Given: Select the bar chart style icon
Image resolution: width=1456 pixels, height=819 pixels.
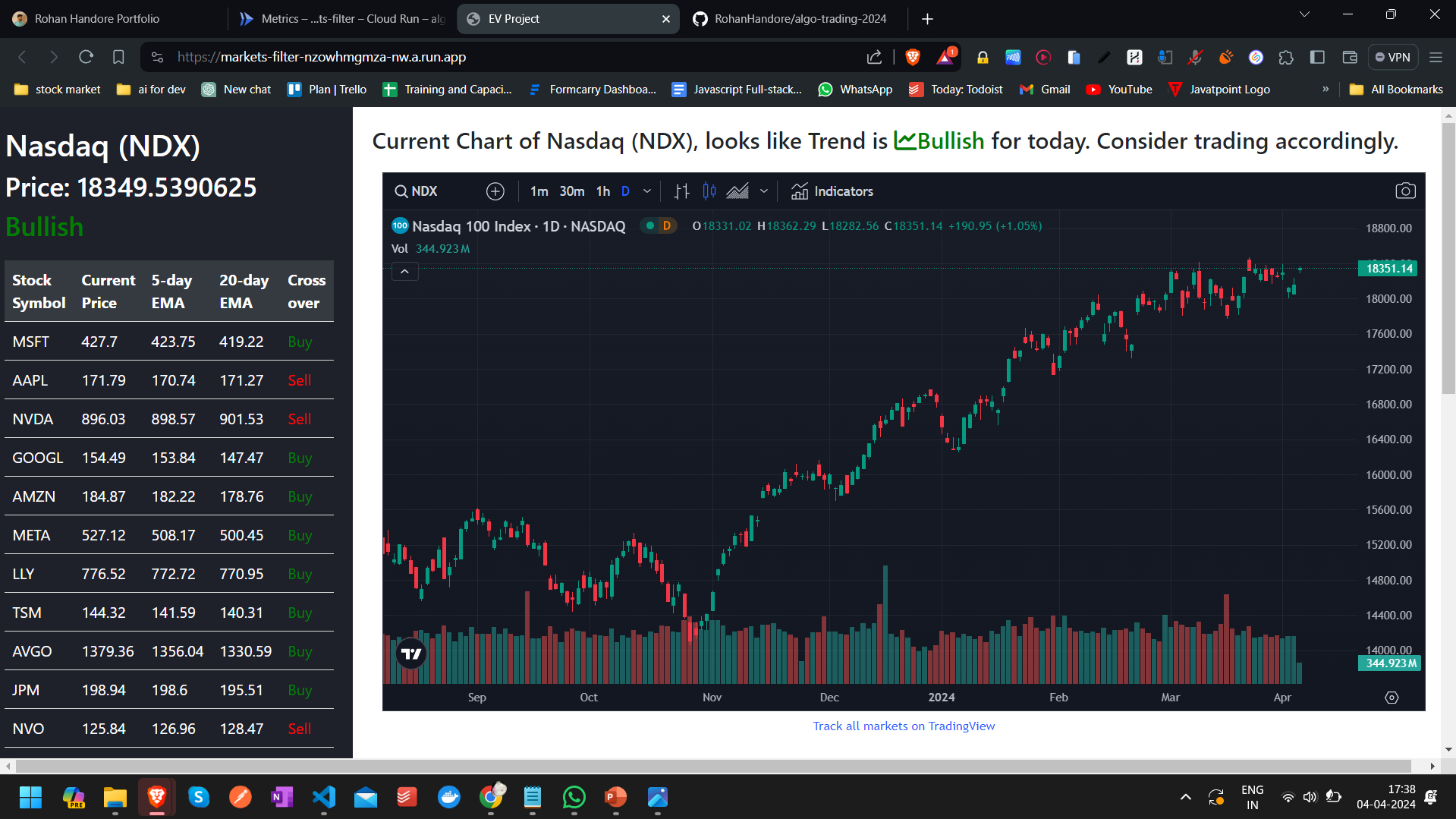Looking at the screenshot, I should 681,191.
